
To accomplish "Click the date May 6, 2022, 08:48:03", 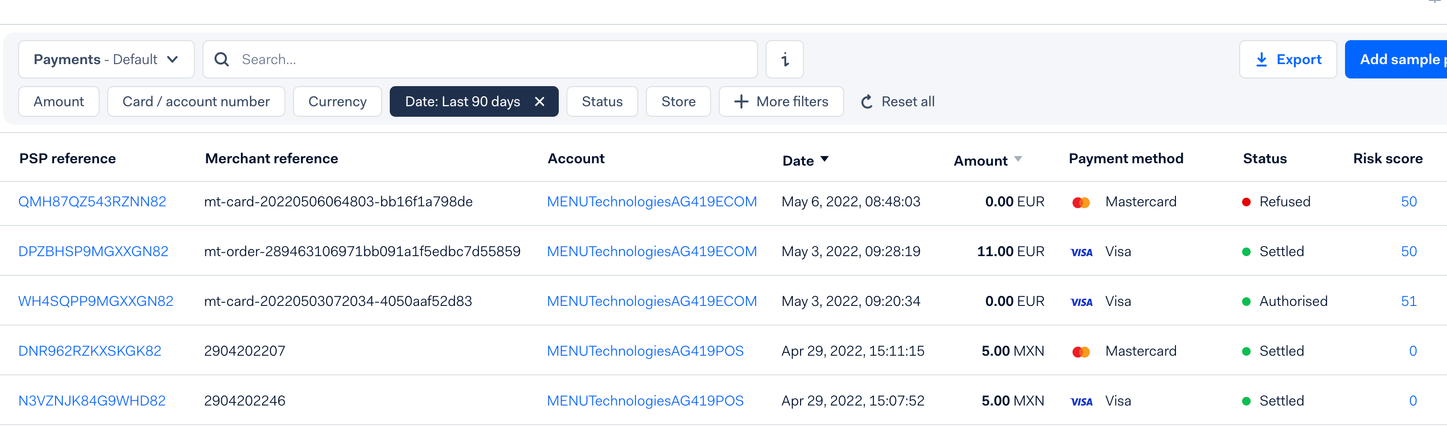I will point(851,201).
